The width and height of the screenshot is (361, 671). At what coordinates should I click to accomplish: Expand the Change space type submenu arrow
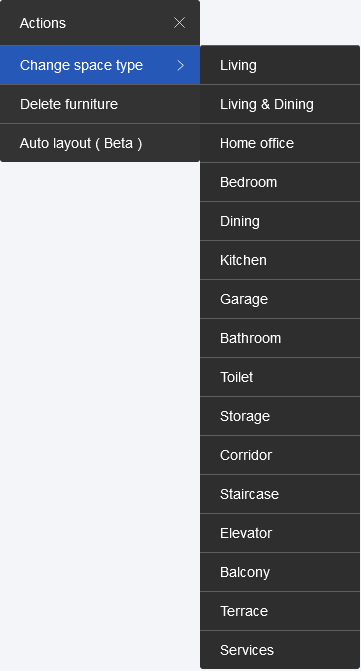pos(180,65)
